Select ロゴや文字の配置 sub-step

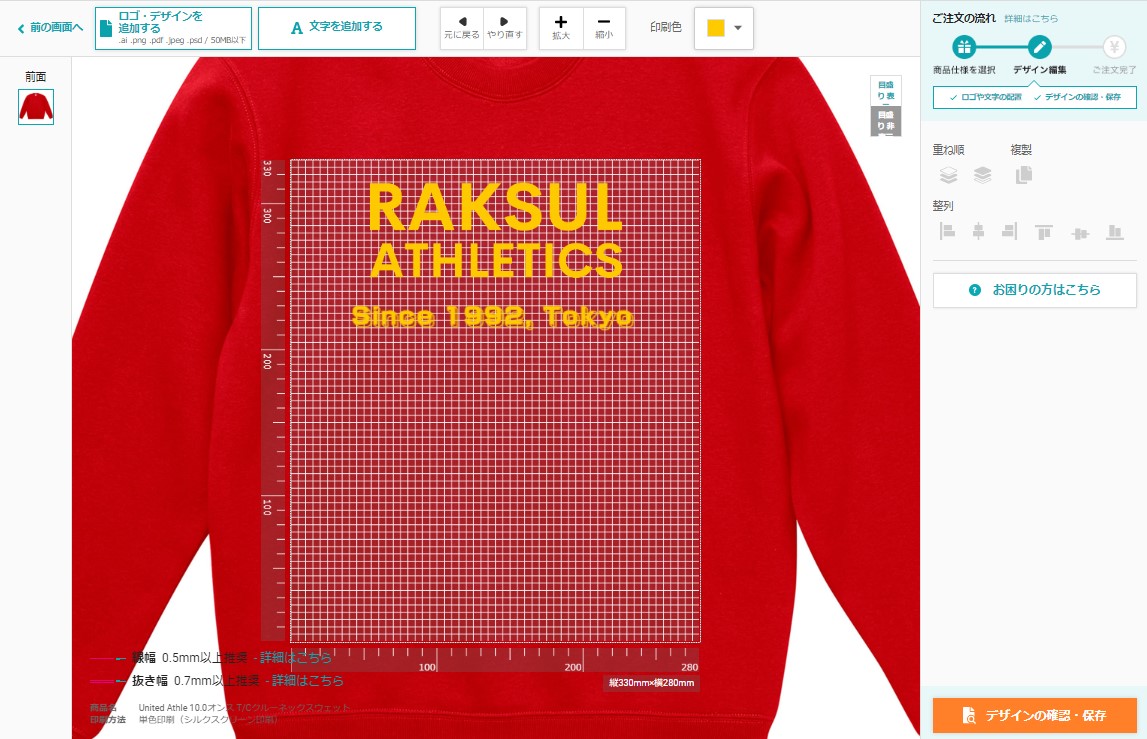pos(985,97)
